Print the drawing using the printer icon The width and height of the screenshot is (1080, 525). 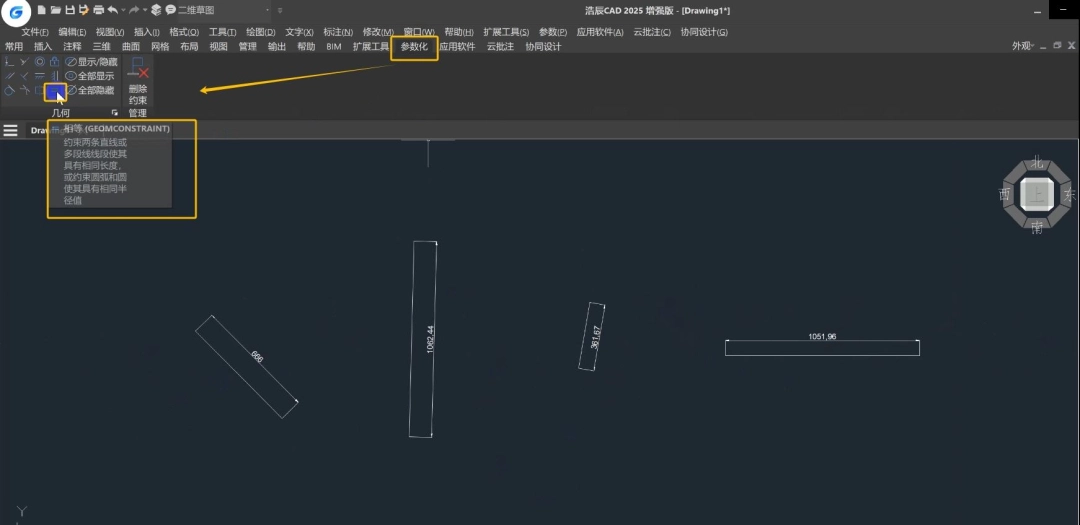[98, 10]
